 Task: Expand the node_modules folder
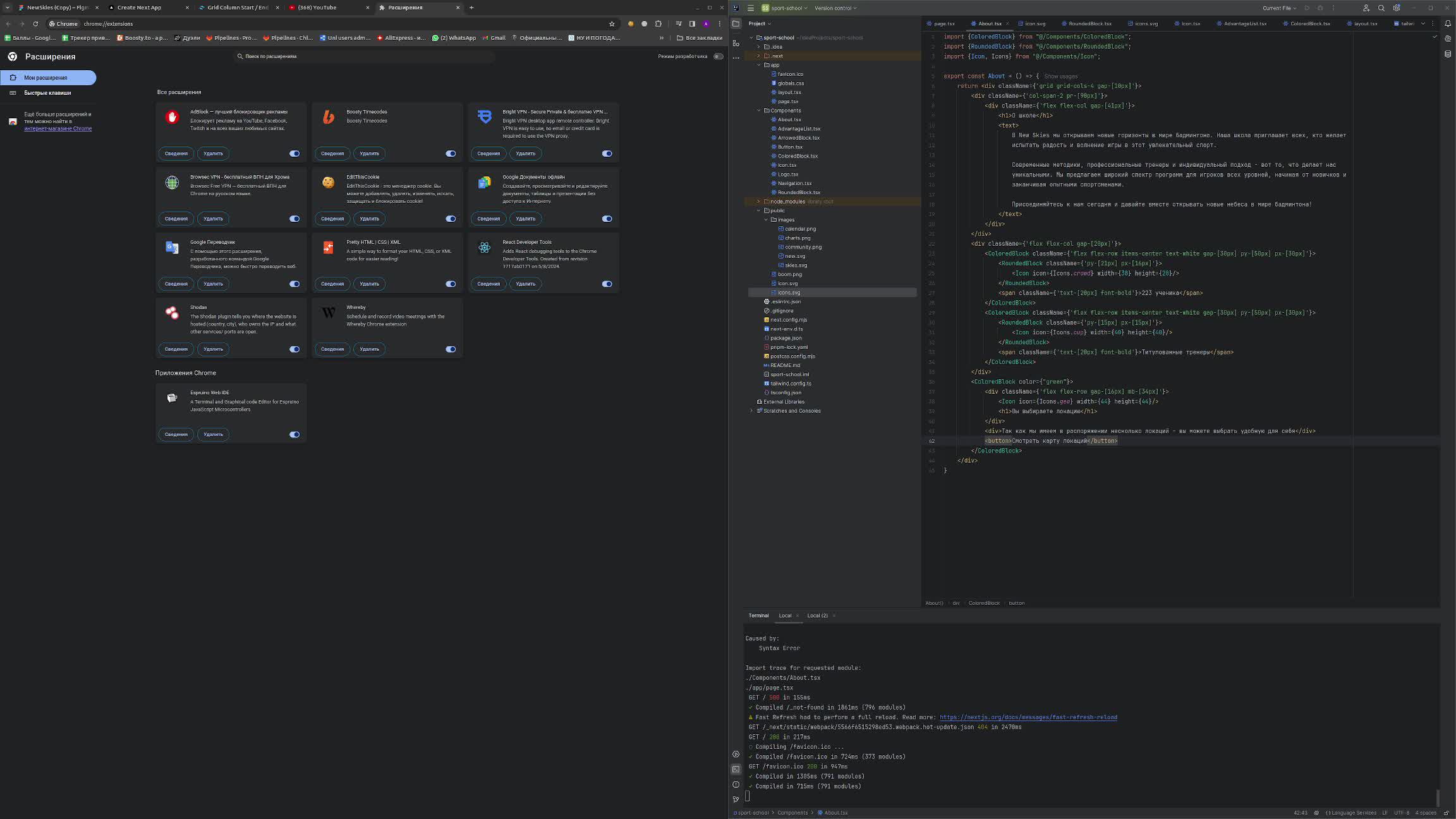(759, 202)
